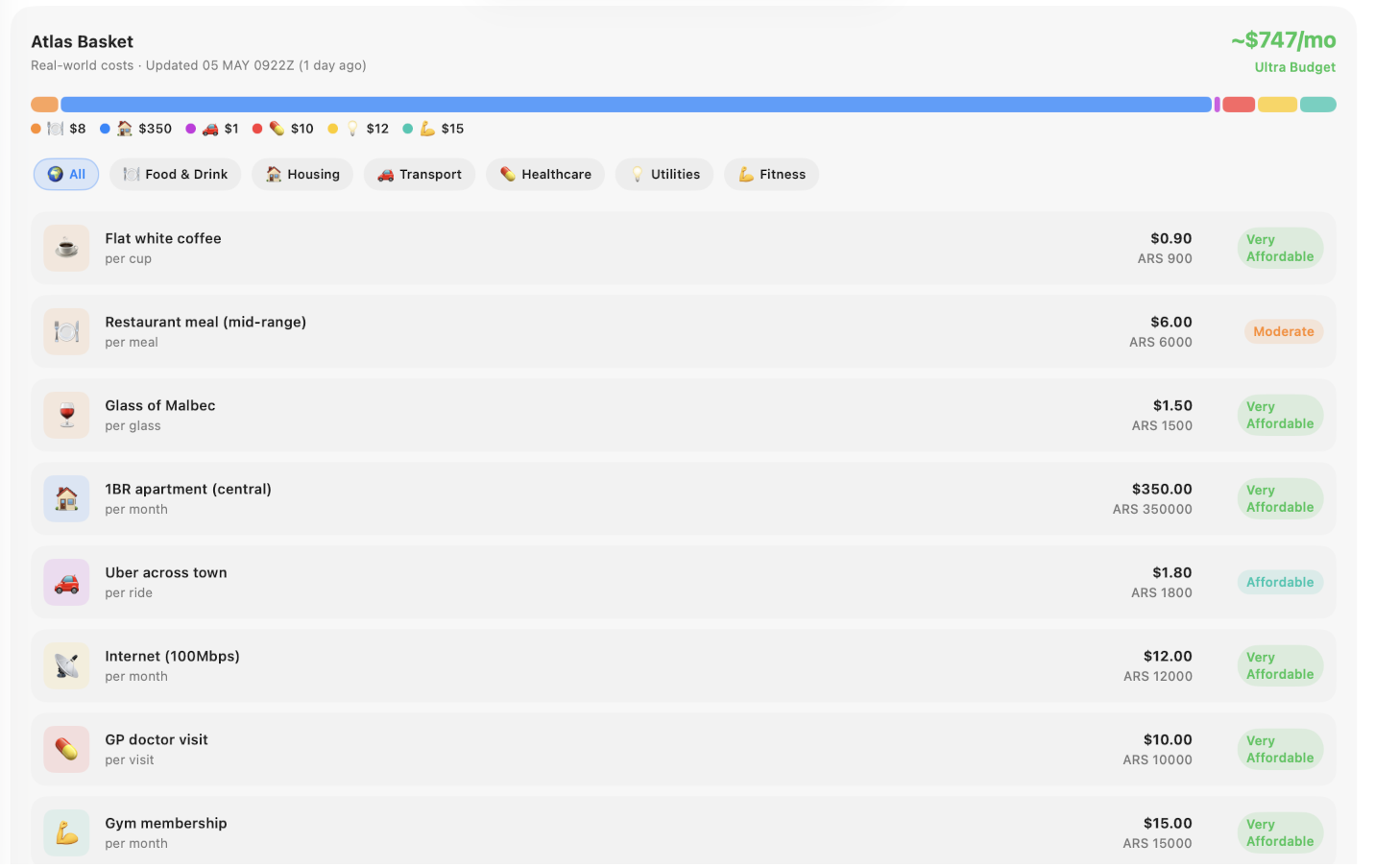Click the $10.00 doctor visit price
This screenshot has width=1375, height=868.
click(x=1168, y=739)
